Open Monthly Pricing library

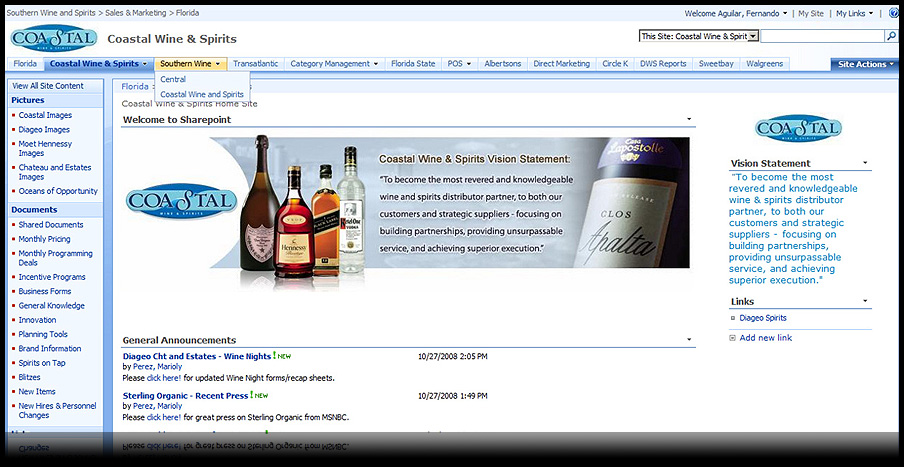(44, 239)
